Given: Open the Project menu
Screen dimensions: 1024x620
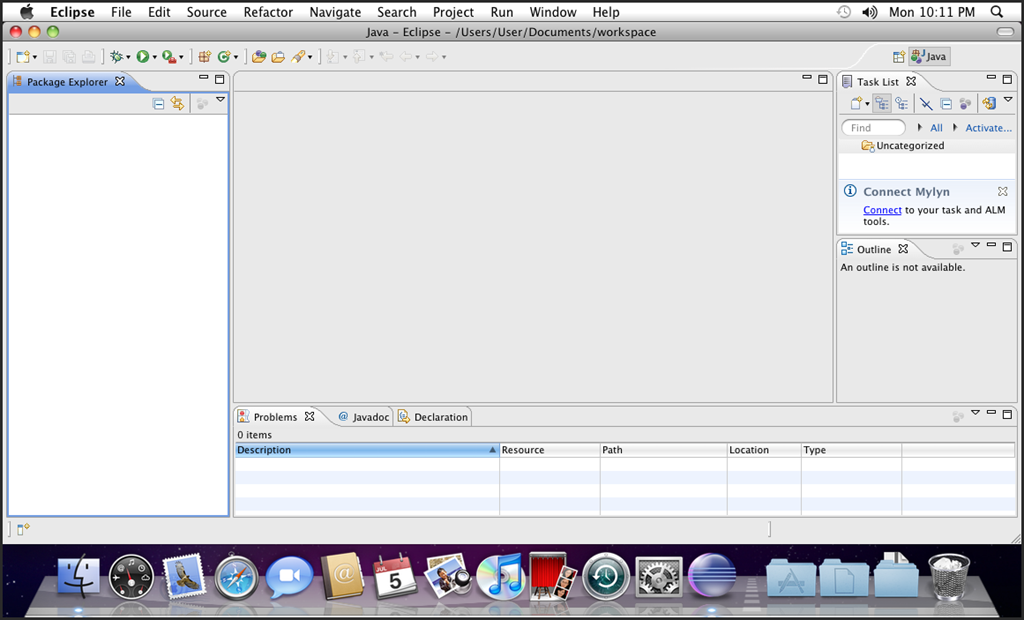Looking at the screenshot, I should (x=453, y=12).
